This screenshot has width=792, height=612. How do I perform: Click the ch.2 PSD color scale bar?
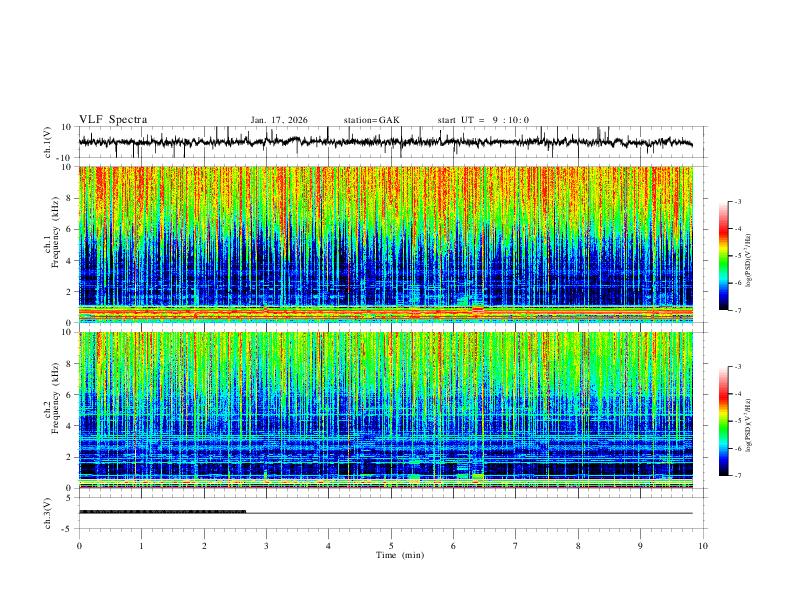(x=723, y=421)
